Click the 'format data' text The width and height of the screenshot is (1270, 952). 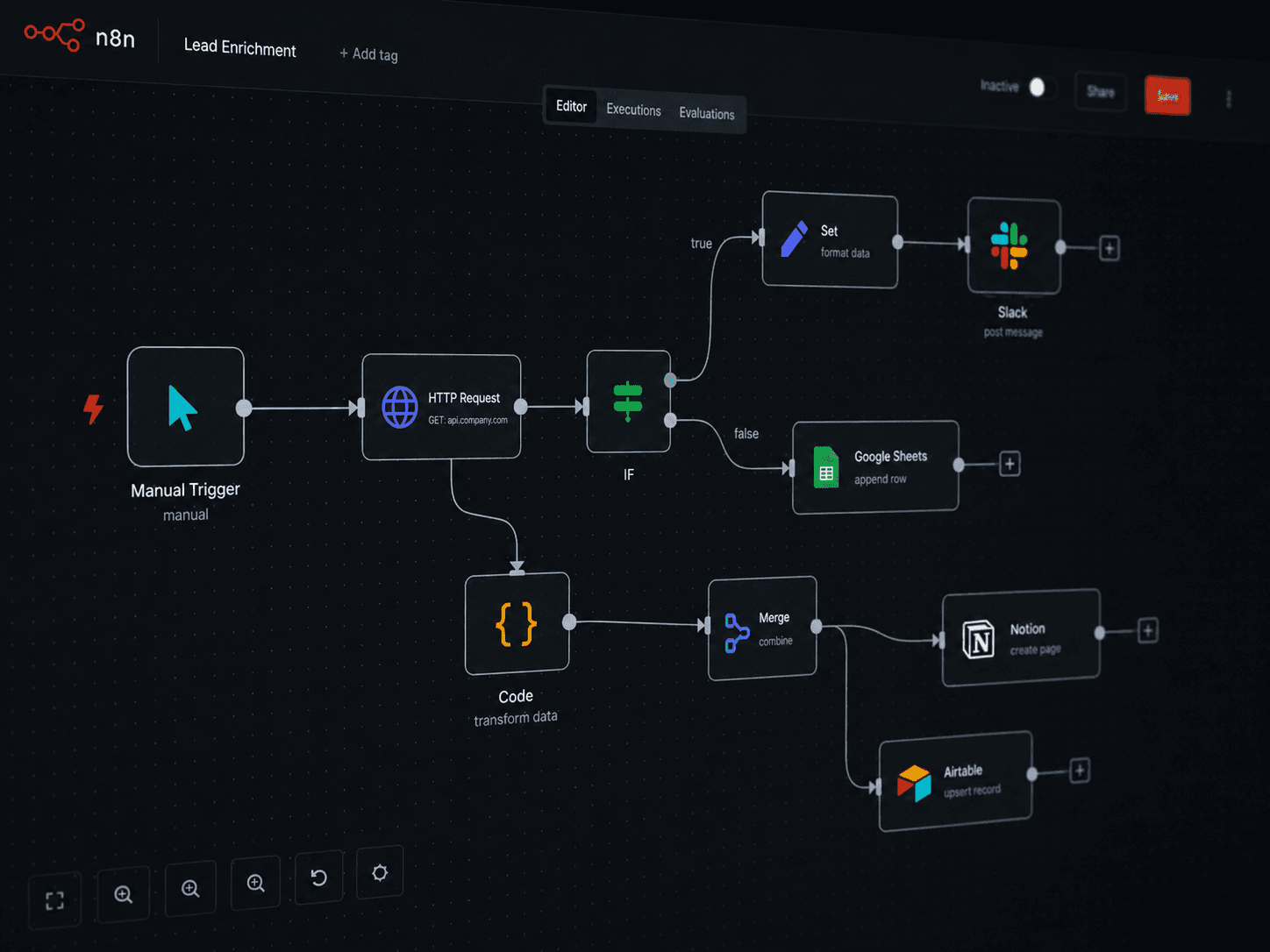tap(845, 253)
